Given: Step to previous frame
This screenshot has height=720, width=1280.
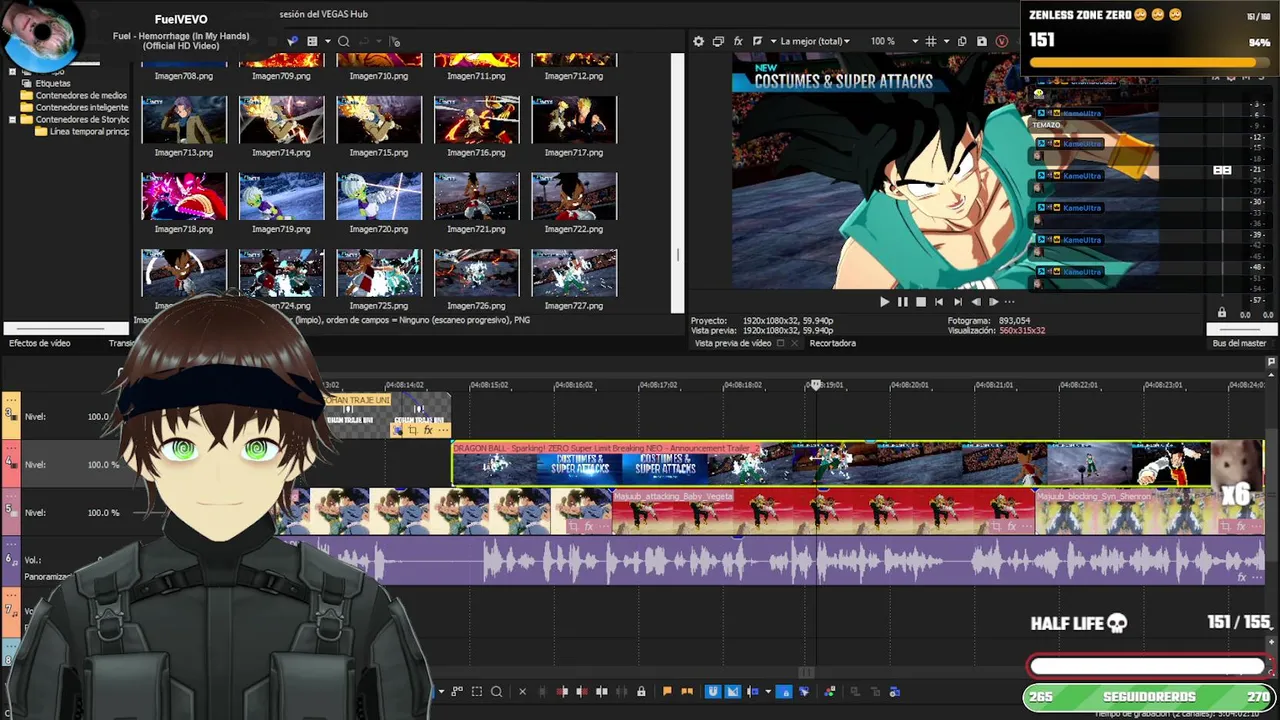Looking at the screenshot, I should click(x=976, y=301).
